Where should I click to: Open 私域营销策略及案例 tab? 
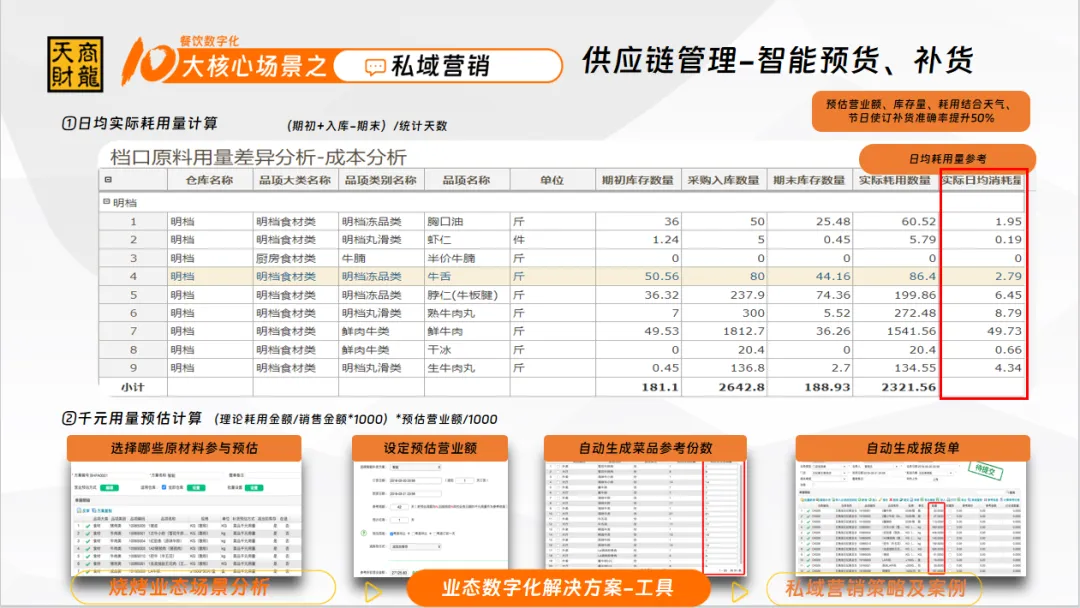pos(876,588)
